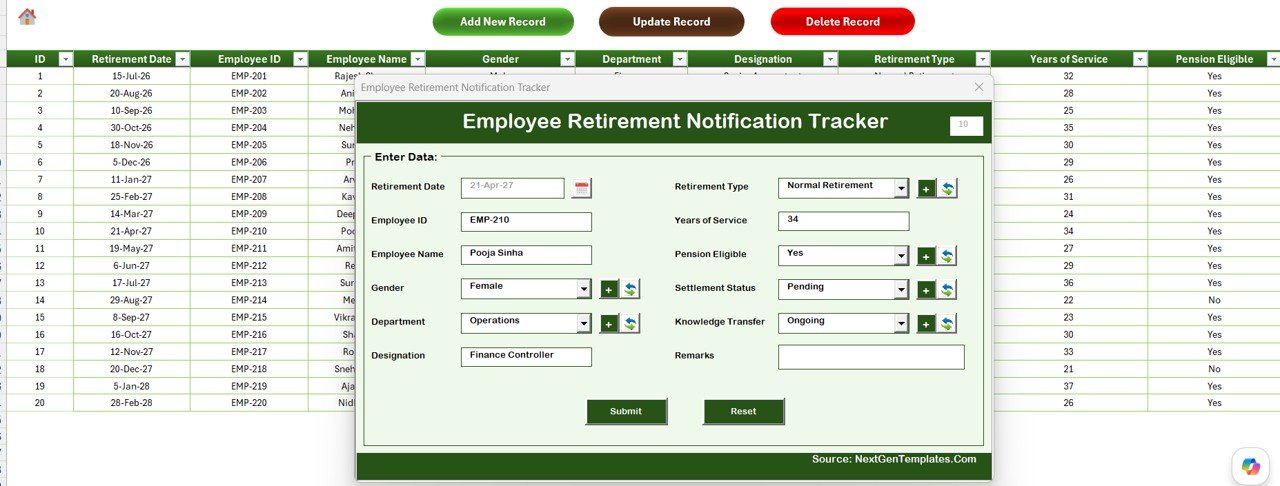
Task: Select the retirement date cell 12-Nov-27
Action: [131, 352]
